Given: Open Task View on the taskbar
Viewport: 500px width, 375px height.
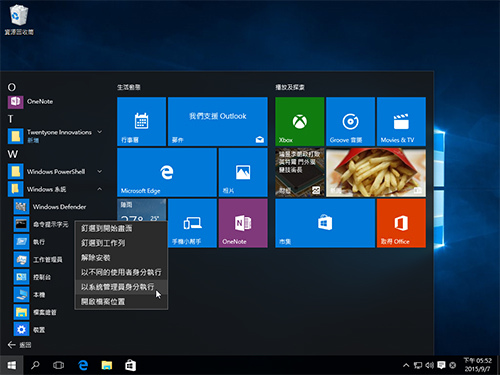Looking at the screenshot, I should [58, 365].
